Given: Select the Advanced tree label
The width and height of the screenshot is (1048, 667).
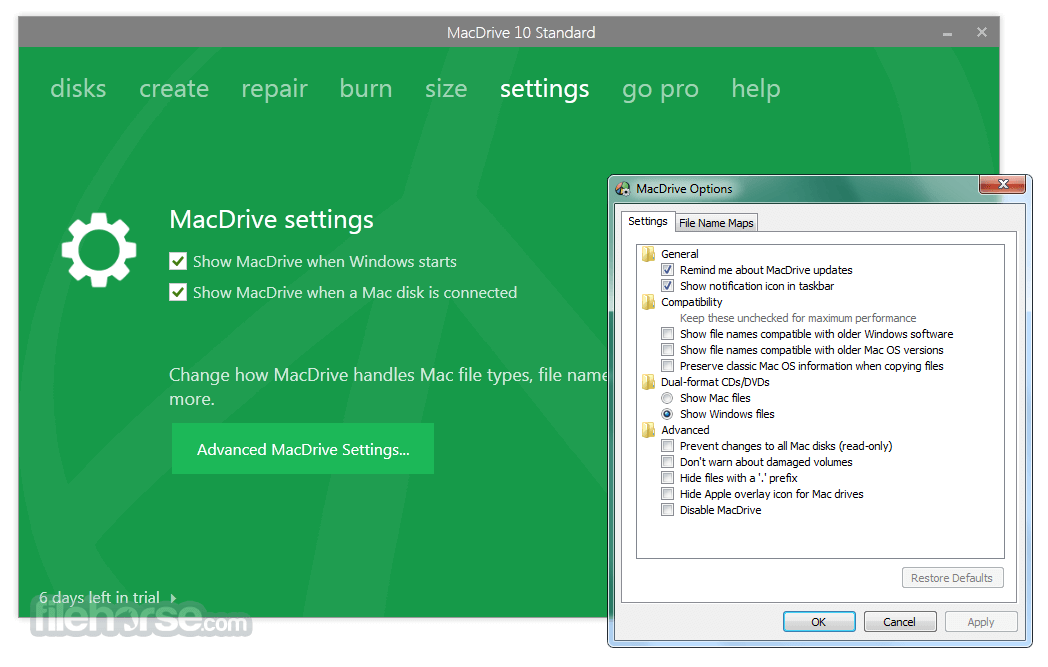Looking at the screenshot, I should click(685, 430).
